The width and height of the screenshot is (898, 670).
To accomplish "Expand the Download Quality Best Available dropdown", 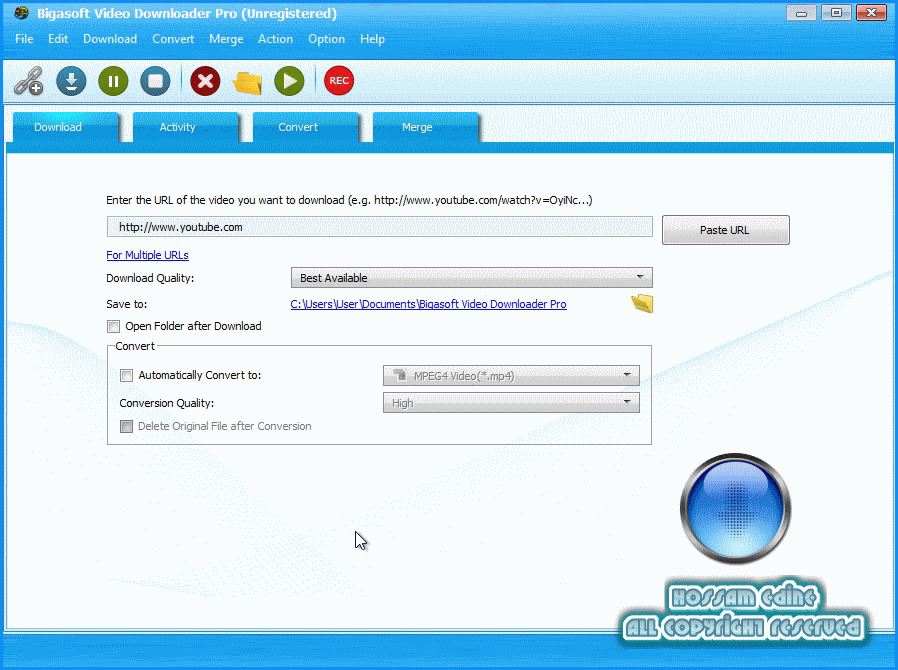I will tap(471, 278).
